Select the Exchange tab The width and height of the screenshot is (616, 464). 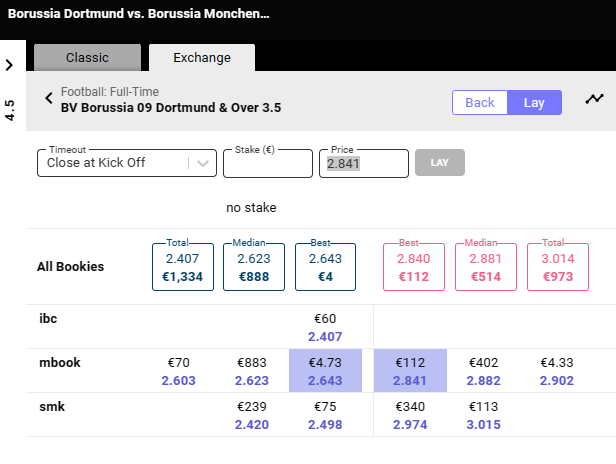pyautogui.click(x=202, y=57)
